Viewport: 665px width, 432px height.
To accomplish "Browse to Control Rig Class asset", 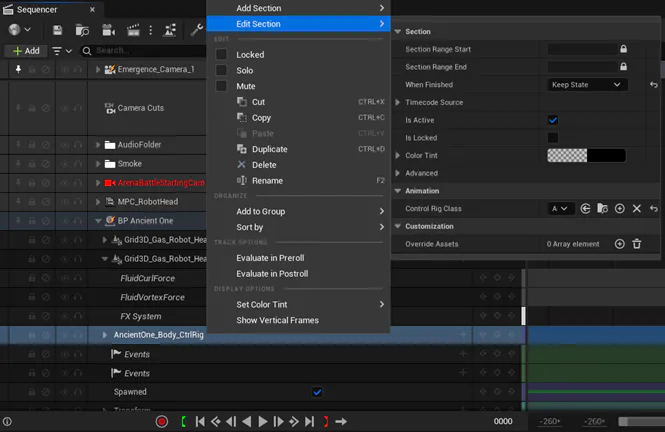I will coord(602,209).
